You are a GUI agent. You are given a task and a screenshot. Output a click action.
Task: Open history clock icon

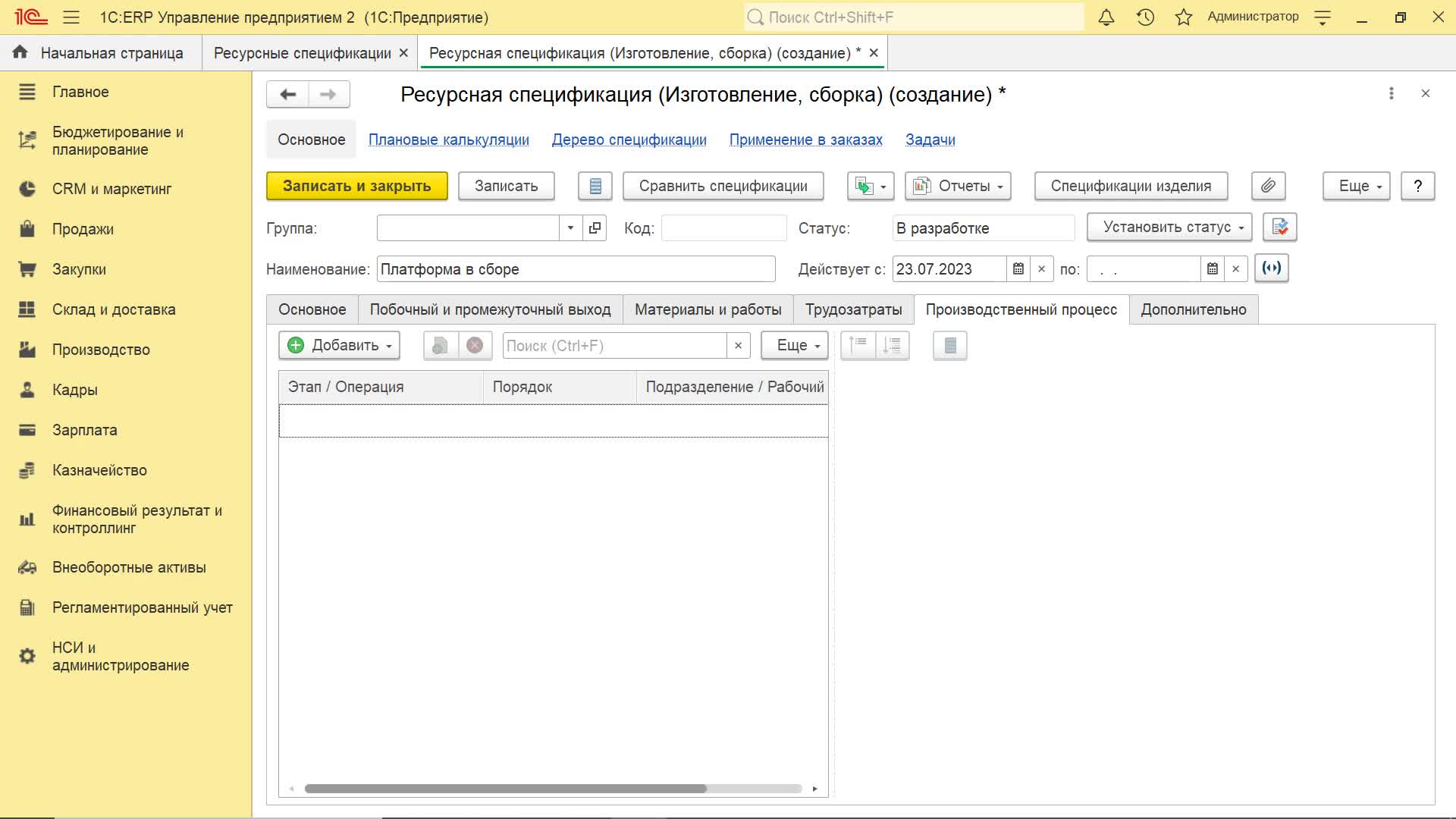click(1145, 17)
